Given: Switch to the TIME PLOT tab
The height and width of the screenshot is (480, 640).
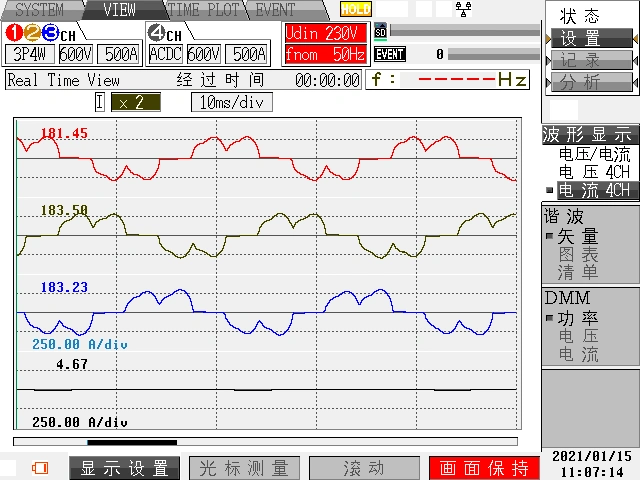Looking at the screenshot, I should pos(204,10).
